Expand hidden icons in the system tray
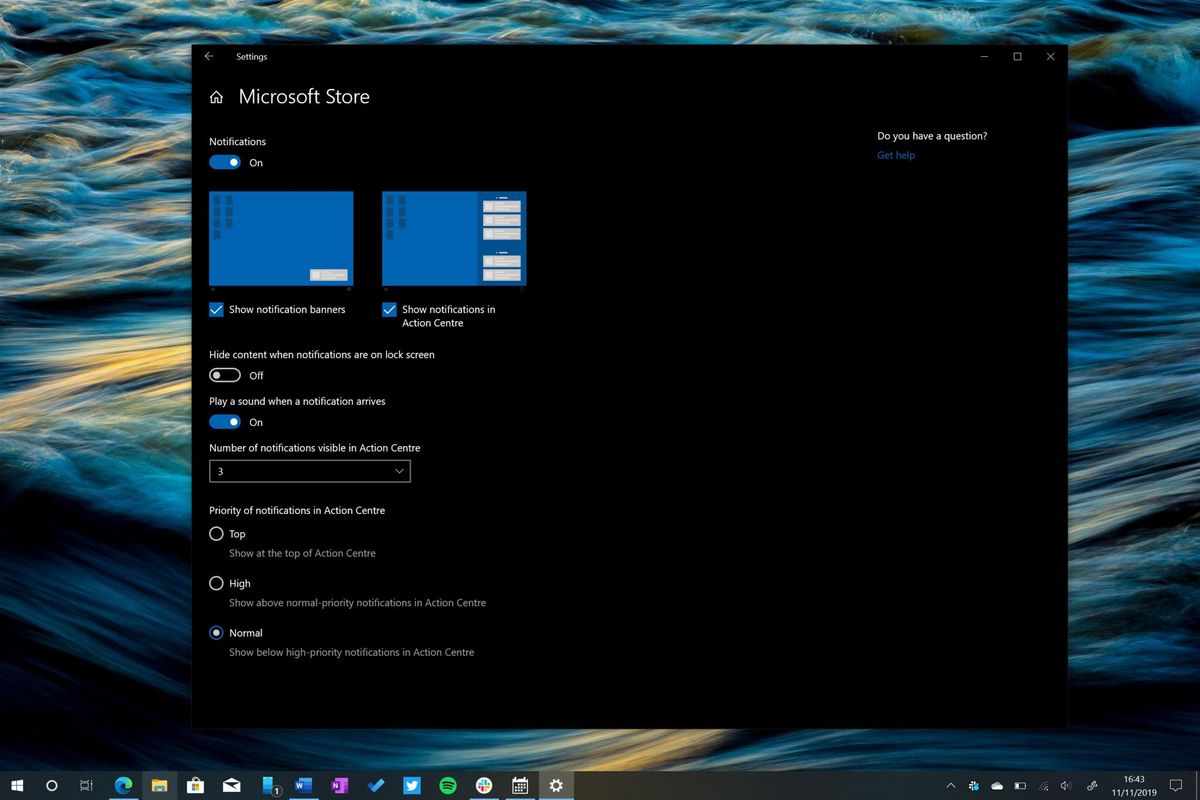Viewport: 1200px width, 800px height. 948,786
